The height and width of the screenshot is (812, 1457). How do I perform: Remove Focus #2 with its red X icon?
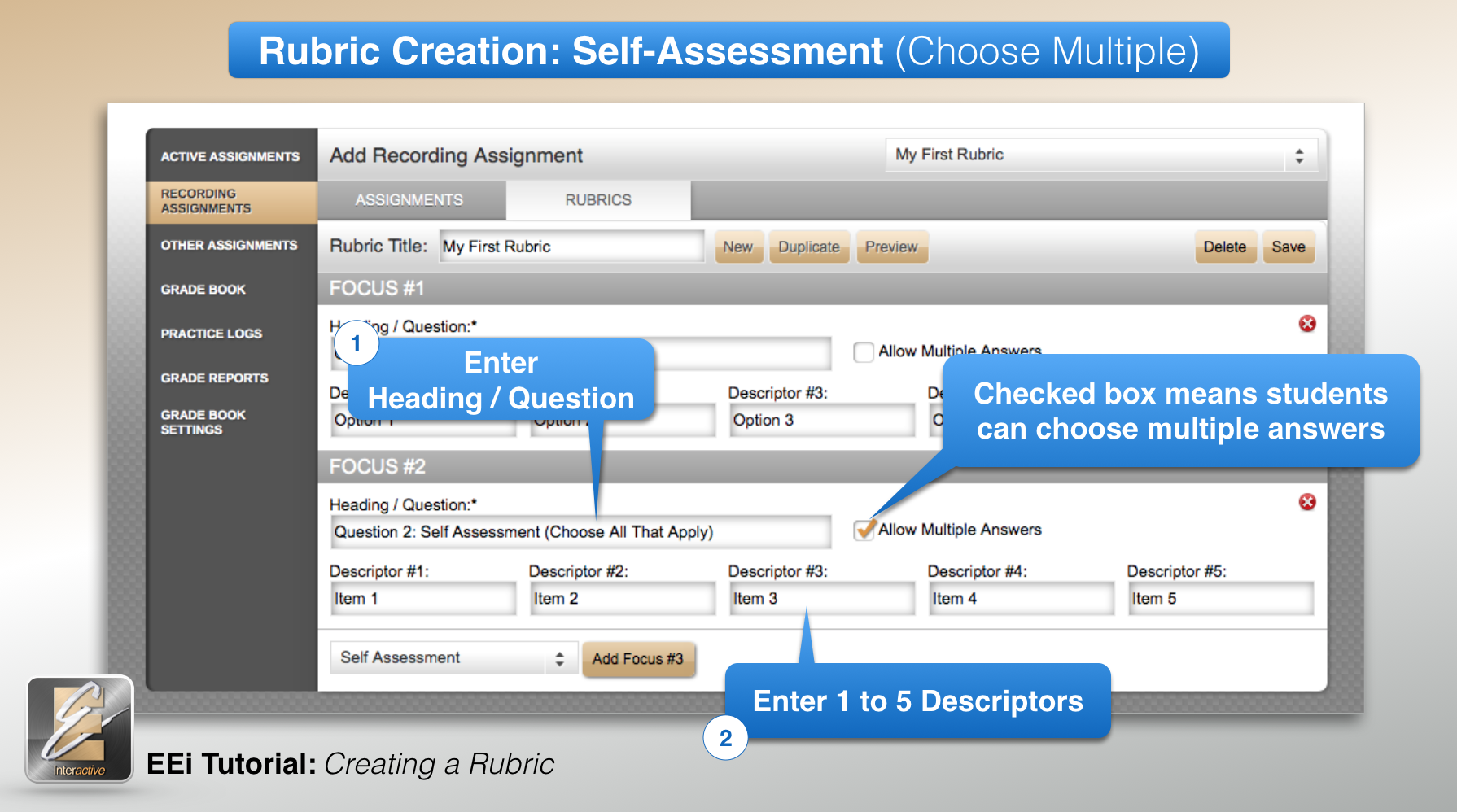pos(1307,502)
